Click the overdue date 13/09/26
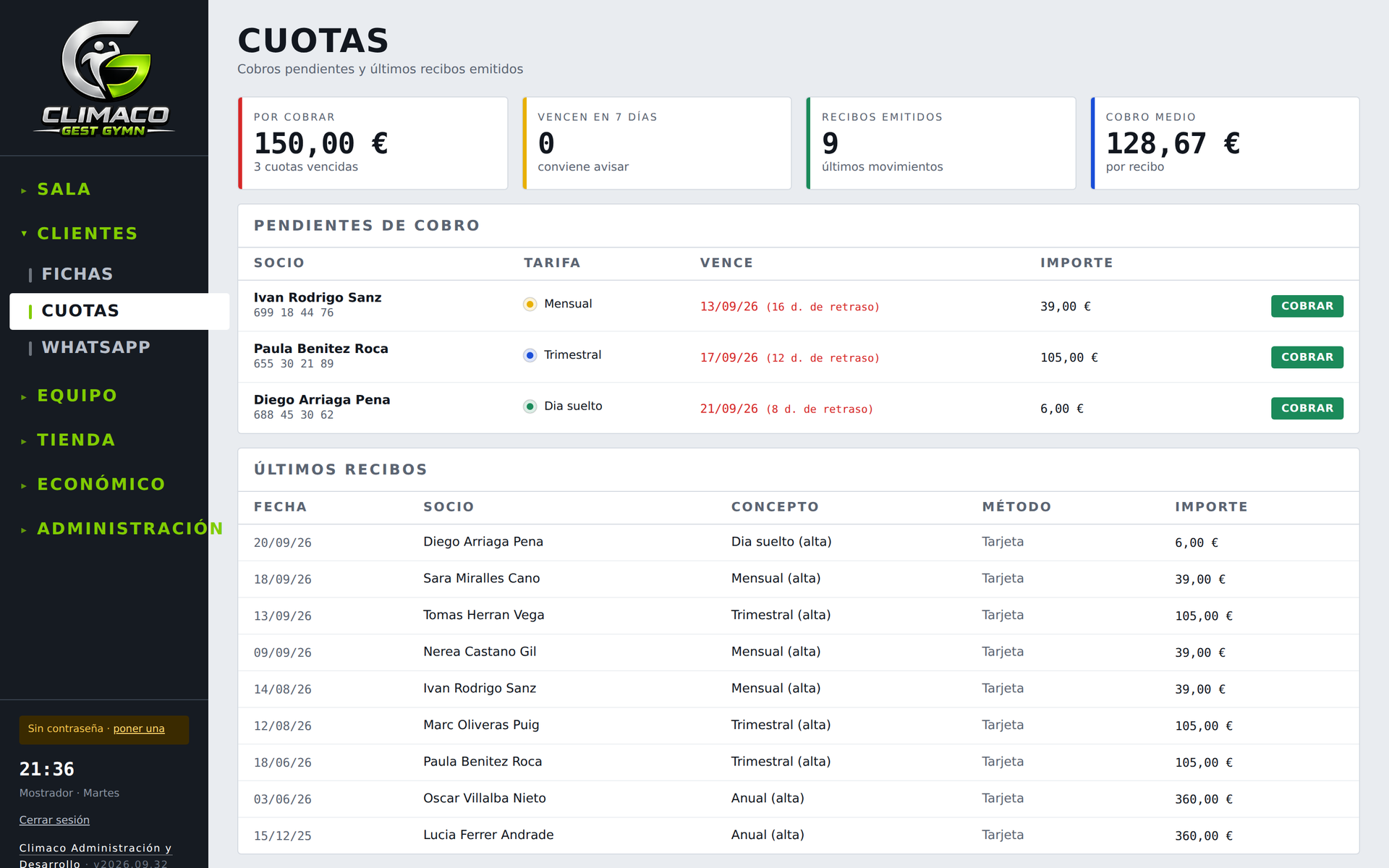The image size is (1389, 868). pyautogui.click(x=729, y=307)
